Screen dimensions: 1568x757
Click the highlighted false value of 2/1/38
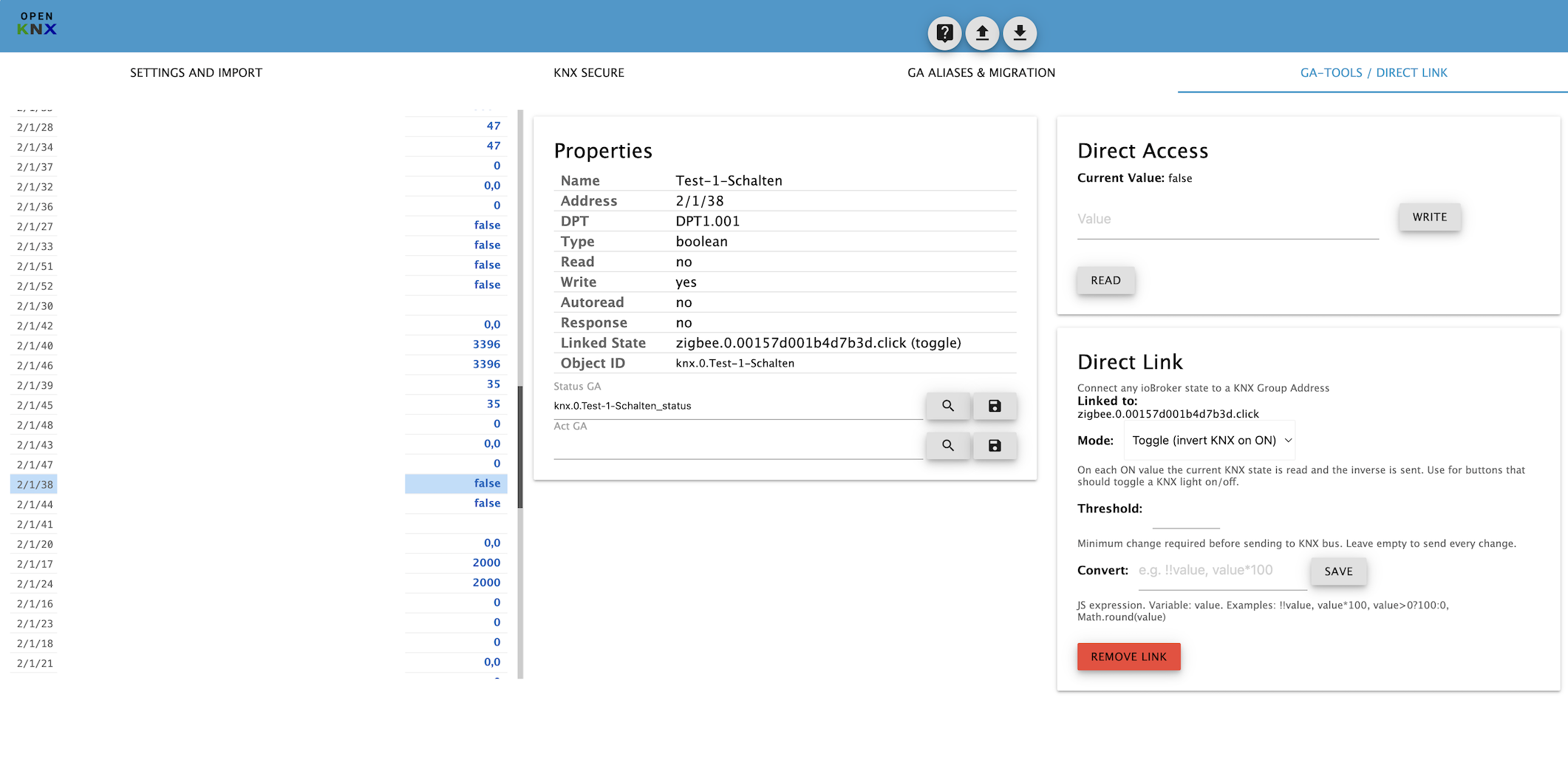coord(456,483)
